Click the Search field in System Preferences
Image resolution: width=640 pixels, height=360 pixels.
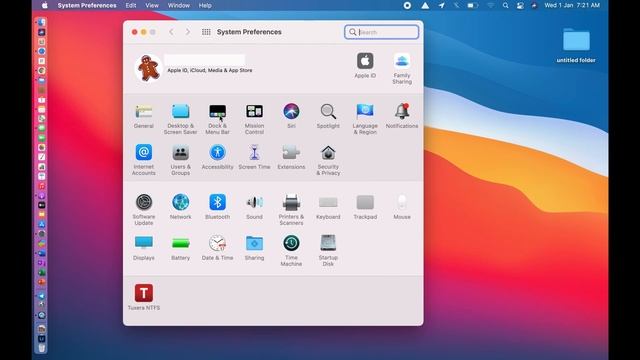point(382,32)
